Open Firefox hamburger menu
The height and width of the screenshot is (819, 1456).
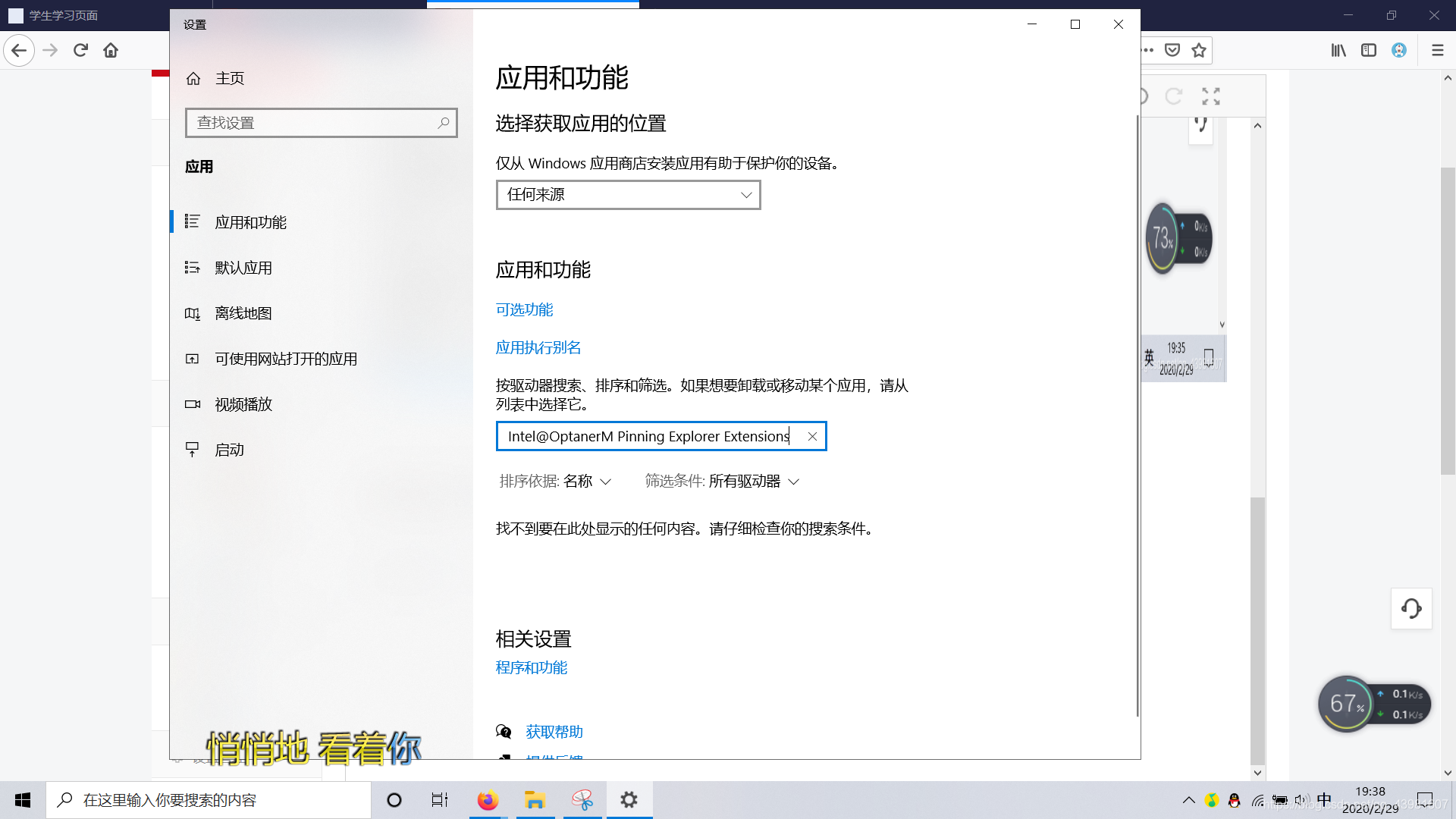(x=1437, y=50)
